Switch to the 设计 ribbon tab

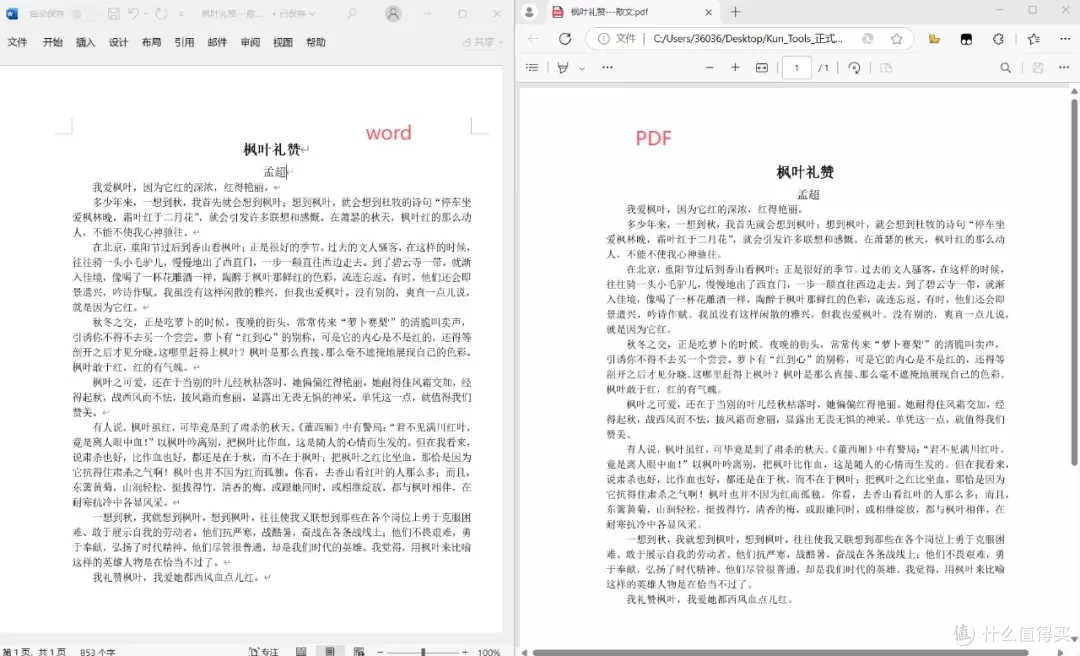(x=118, y=42)
